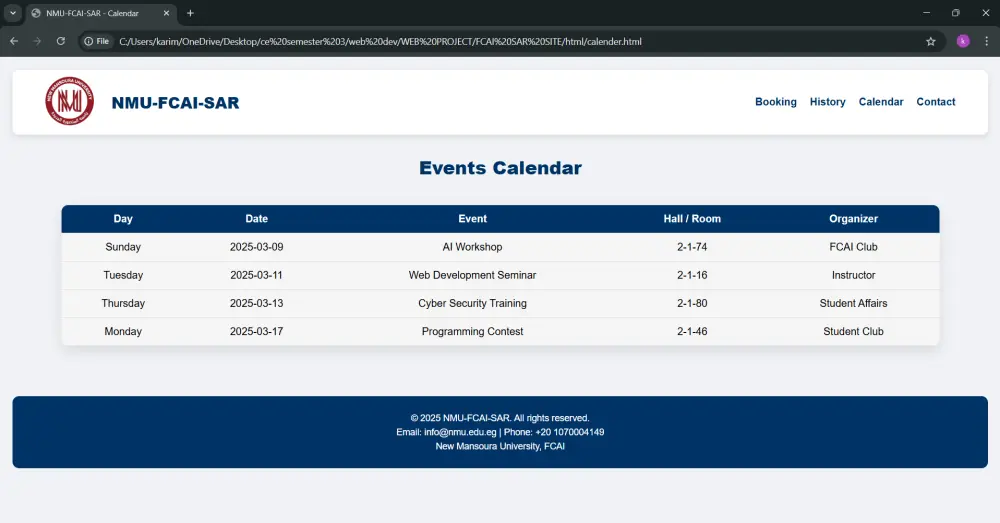Click the date 2025-03-17
Screen dimensions: 1000x523
[256, 331]
